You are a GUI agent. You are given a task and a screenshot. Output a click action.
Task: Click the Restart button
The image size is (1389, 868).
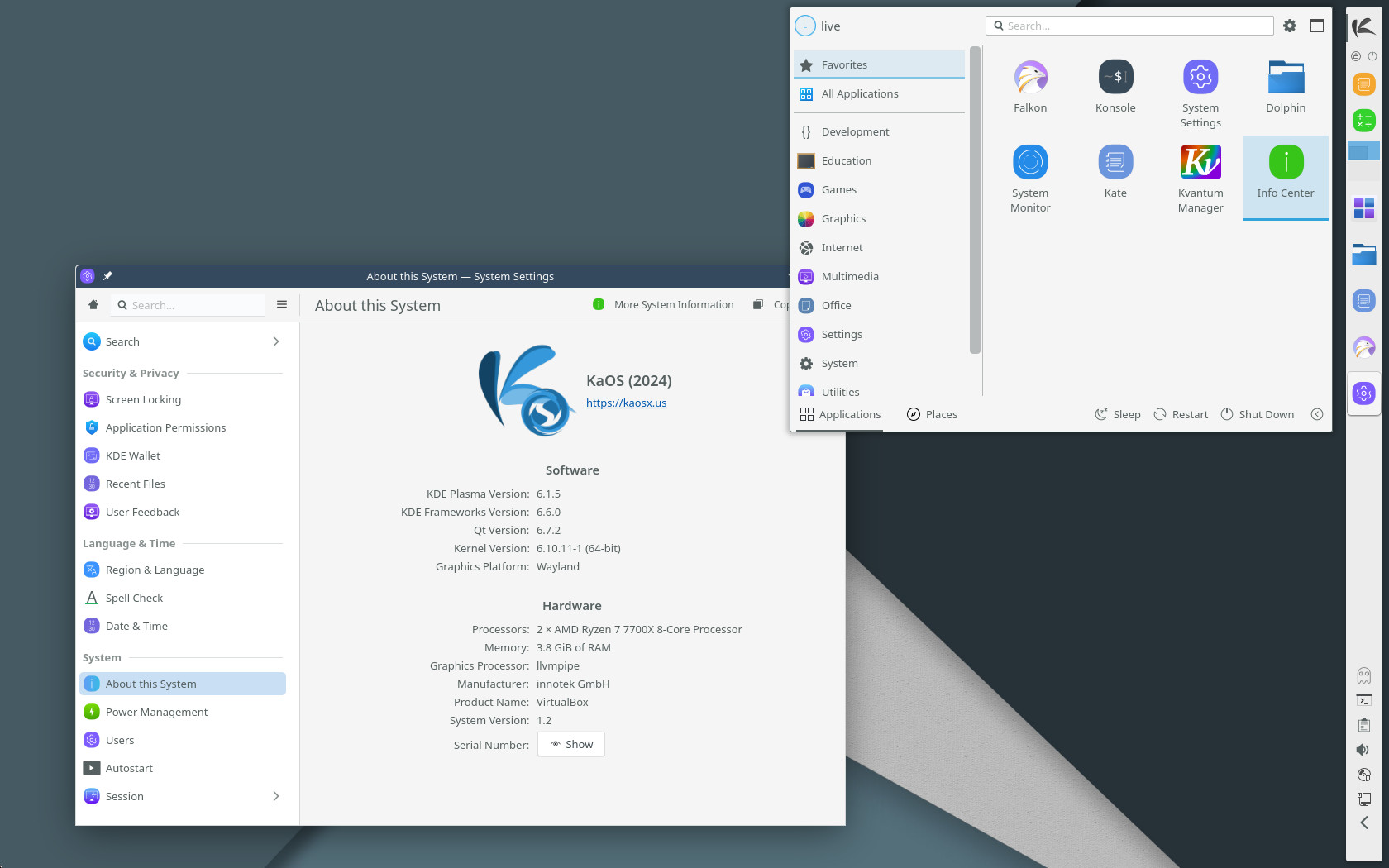1181,414
